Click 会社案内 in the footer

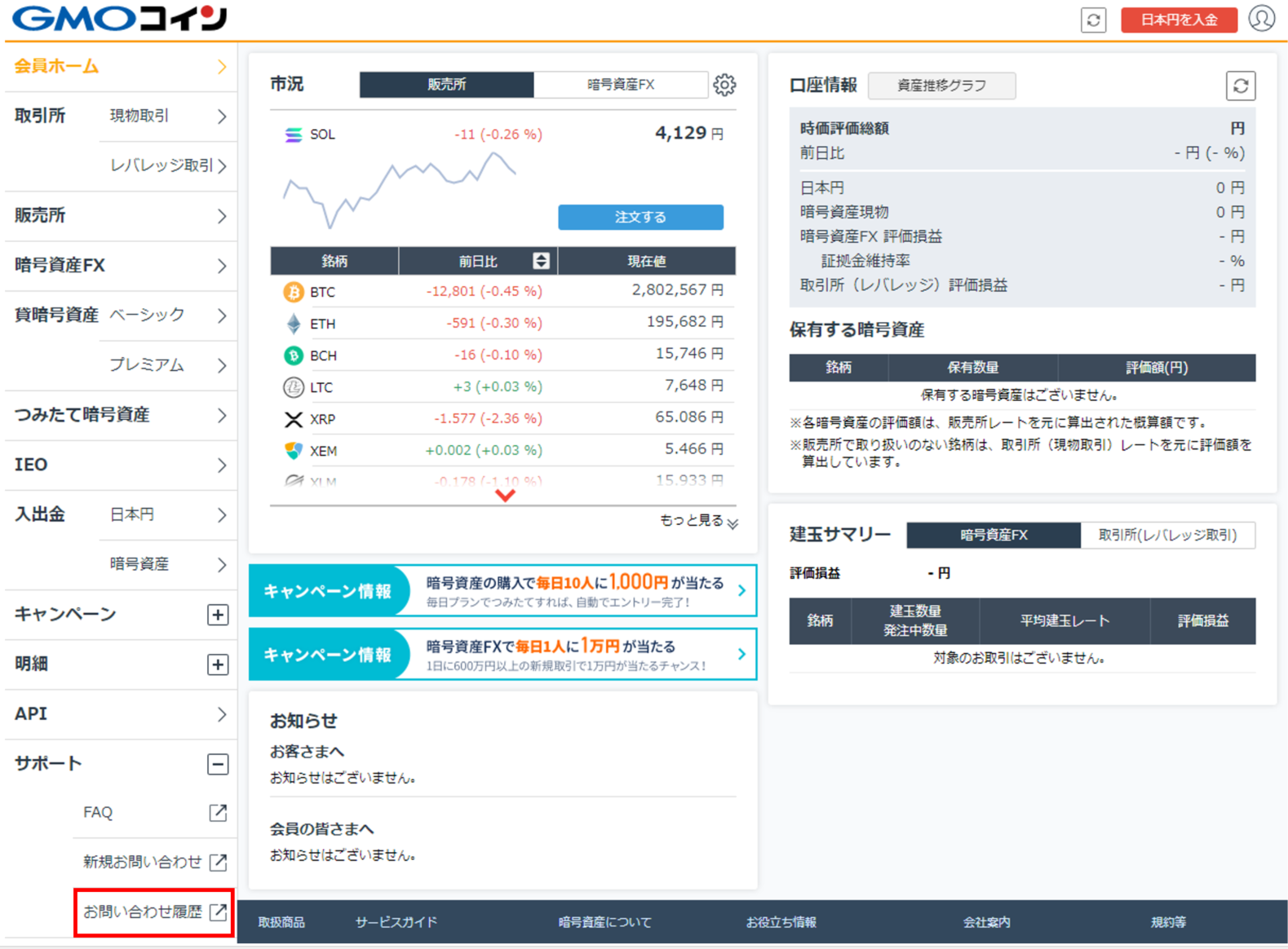(x=986, y=922)
